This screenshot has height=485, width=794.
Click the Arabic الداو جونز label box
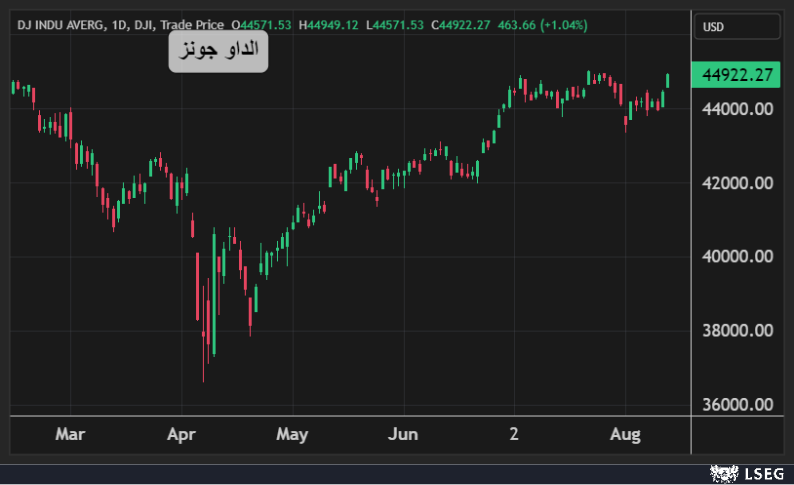(218, 50)
